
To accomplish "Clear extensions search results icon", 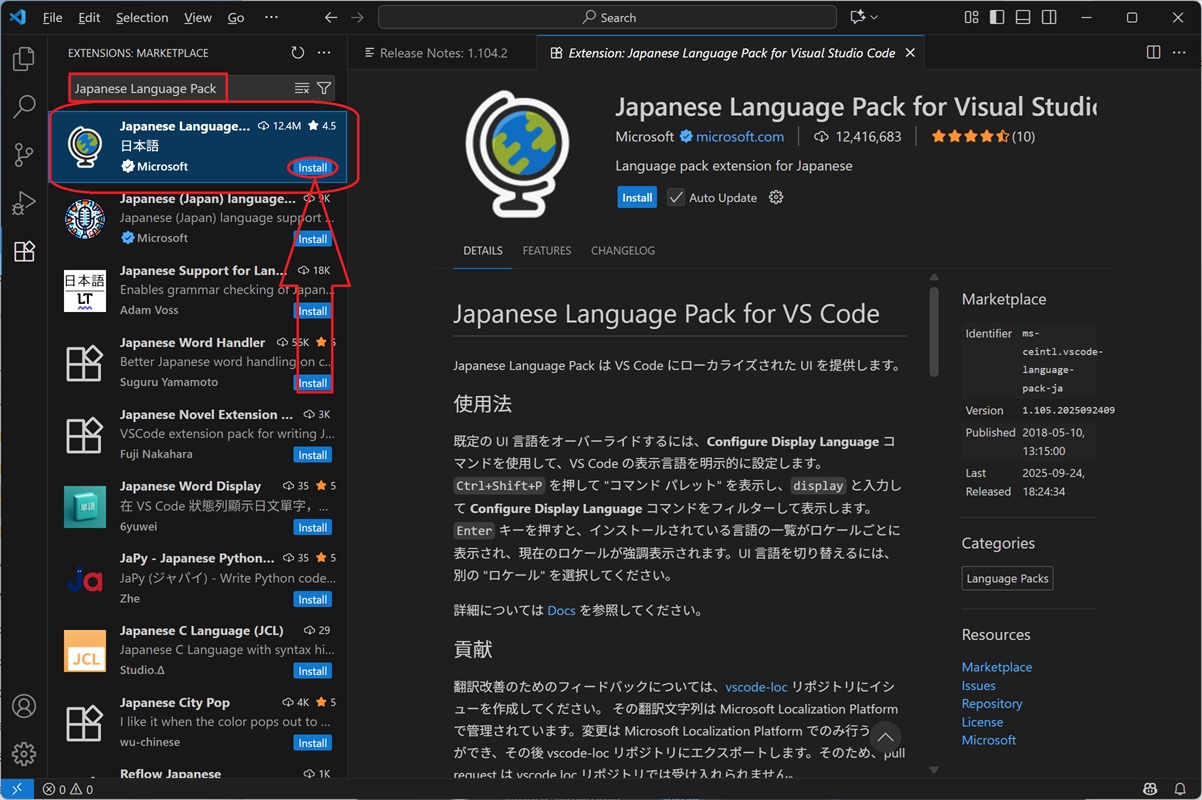I will pyautogui.click(x=302, y=89).
